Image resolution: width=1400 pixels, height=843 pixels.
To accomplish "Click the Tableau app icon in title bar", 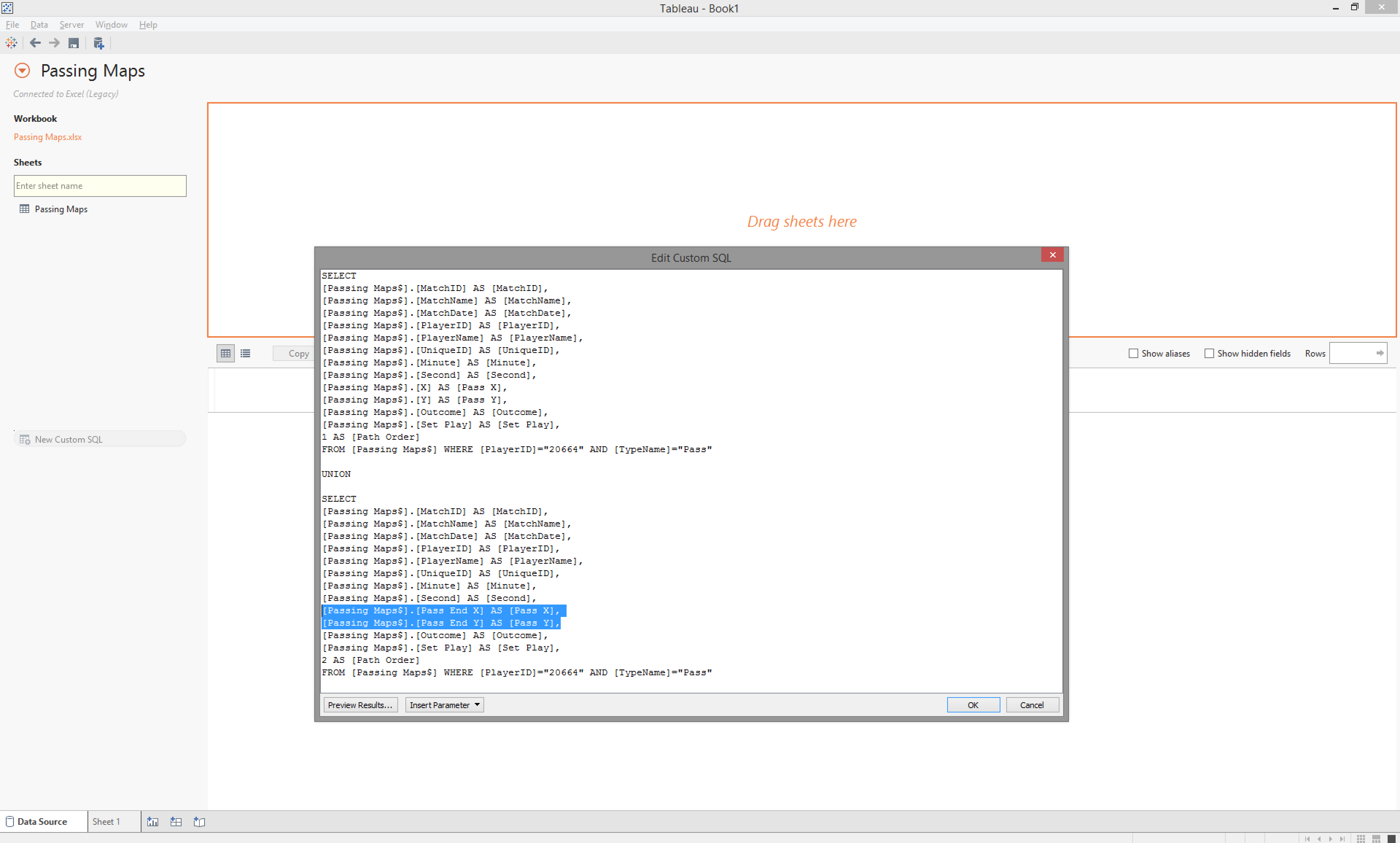I will [7, 8].
